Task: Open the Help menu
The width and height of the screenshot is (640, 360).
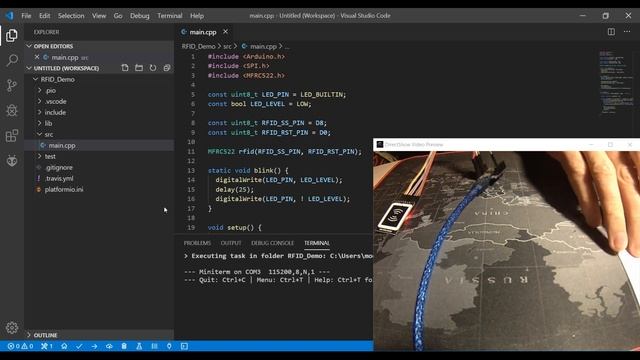Action: click(197, 16)
